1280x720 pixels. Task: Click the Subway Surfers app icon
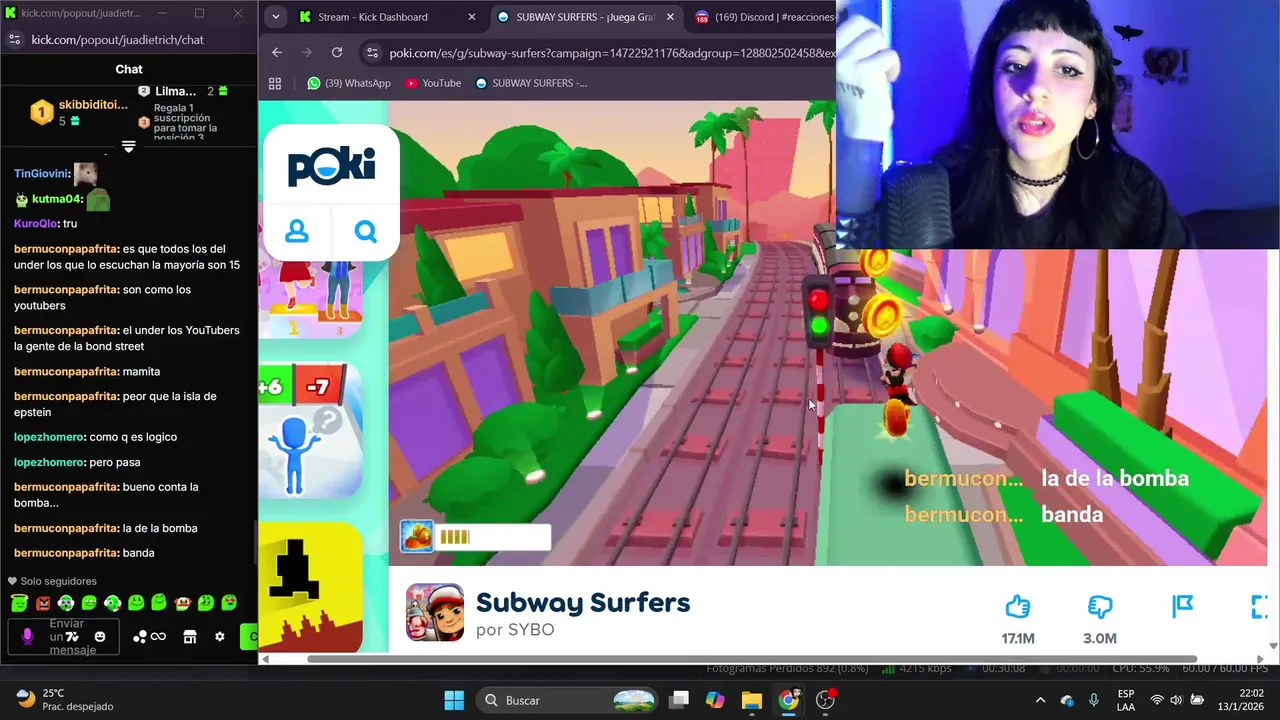(x=434, y=612)
